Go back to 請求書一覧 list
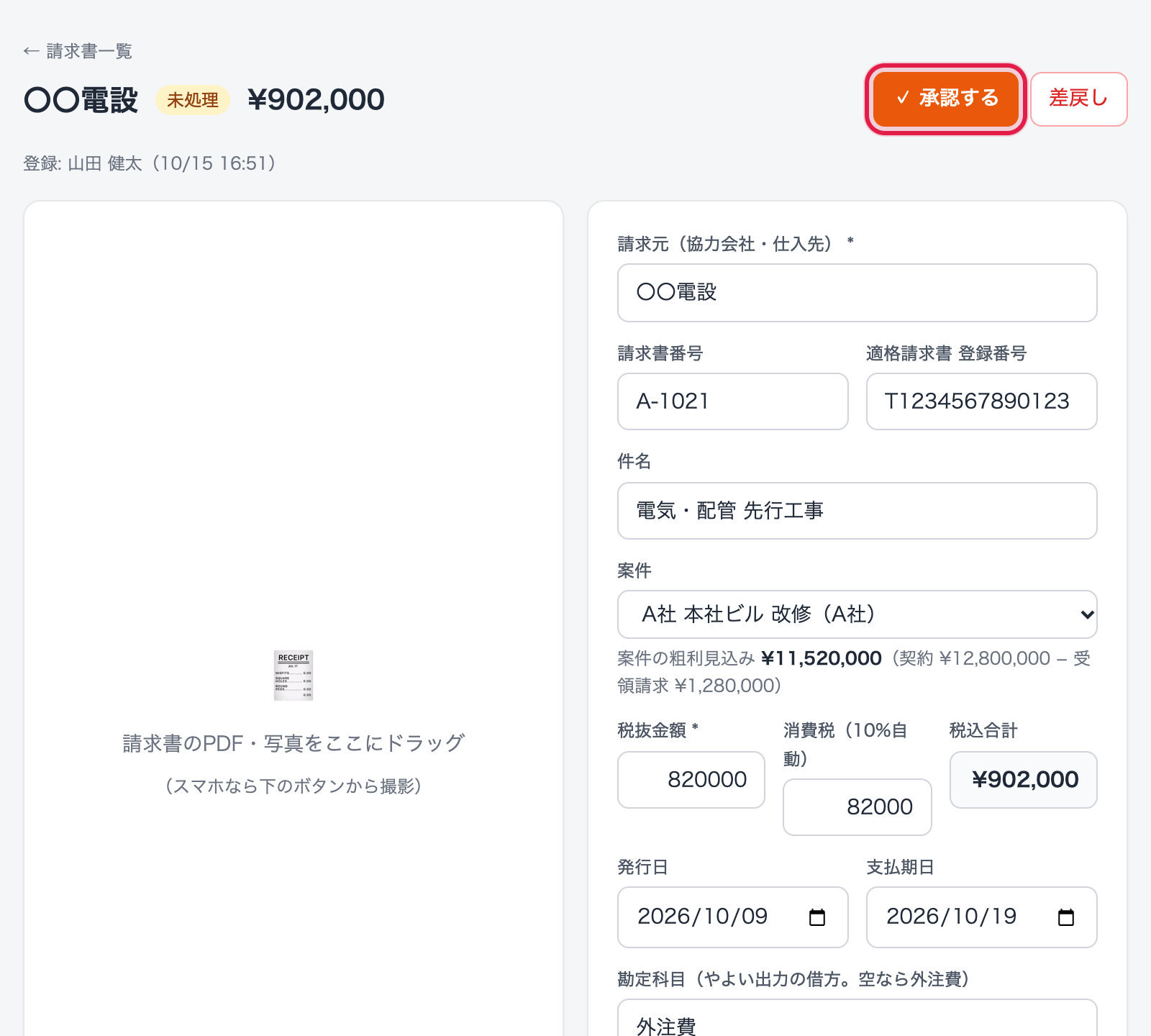The image size is (1151, 1036). (x=78, y=51)
